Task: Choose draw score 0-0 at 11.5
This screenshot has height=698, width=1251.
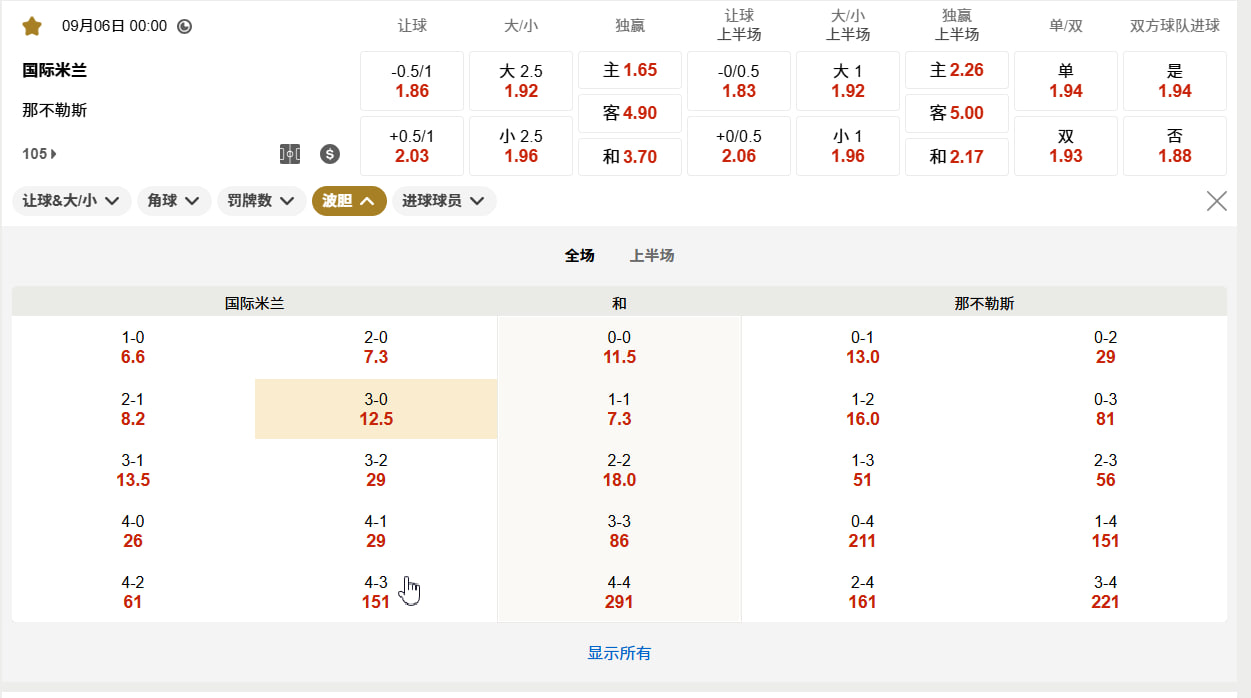Action: coord(619,347)
